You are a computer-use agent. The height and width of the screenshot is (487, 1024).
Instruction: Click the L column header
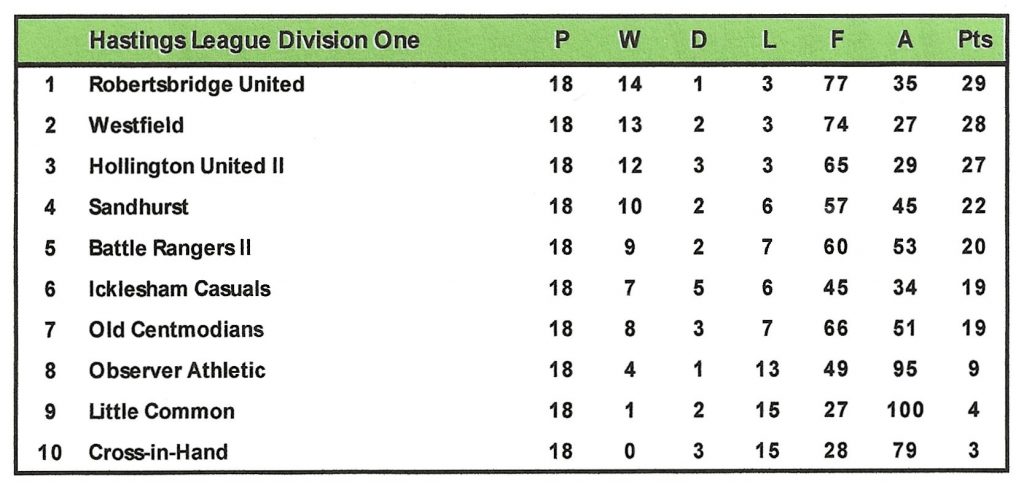(x=767, y=41)
